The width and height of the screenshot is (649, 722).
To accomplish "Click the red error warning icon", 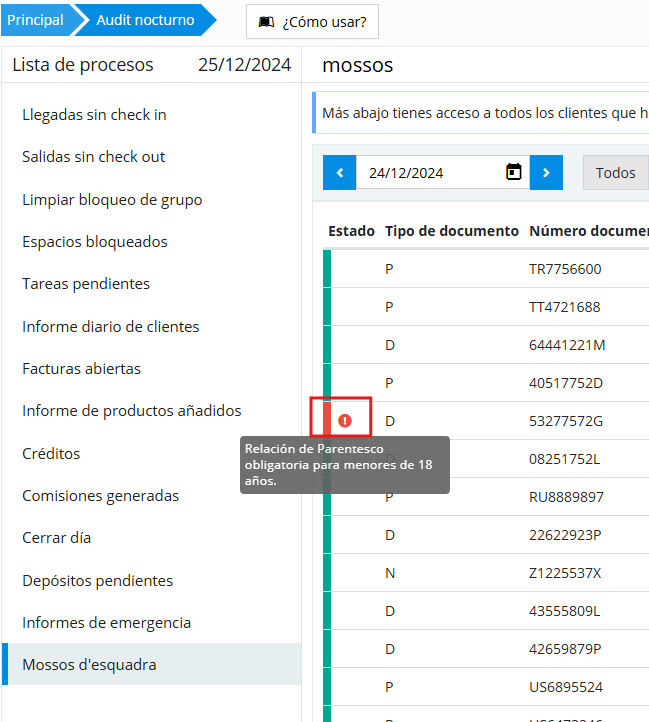I will [x=345, y=421].
